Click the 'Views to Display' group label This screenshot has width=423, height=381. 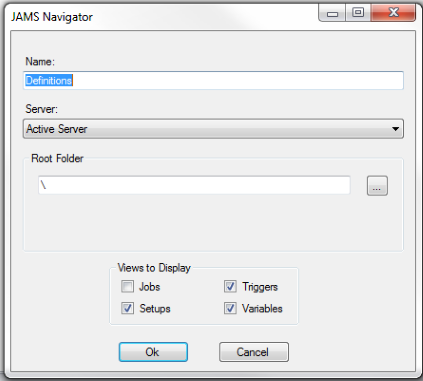[x=154, y=268]
